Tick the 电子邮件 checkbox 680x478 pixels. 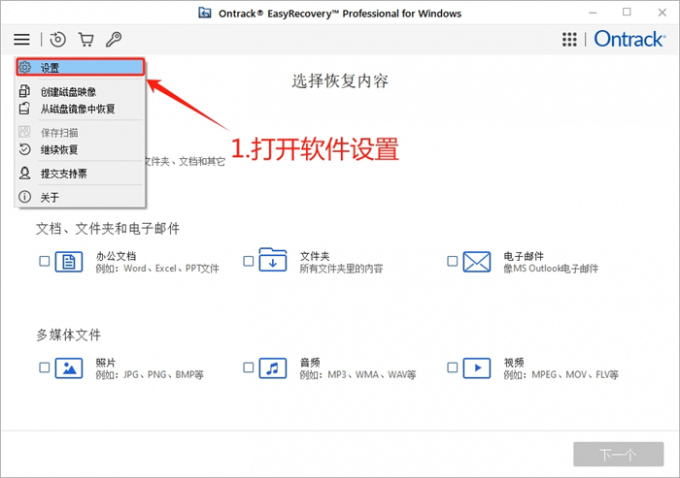coord(452,261)
